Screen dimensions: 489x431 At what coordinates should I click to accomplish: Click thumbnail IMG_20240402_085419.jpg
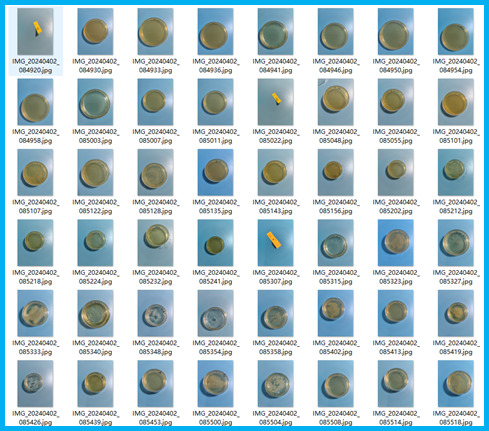coord(456,313)
